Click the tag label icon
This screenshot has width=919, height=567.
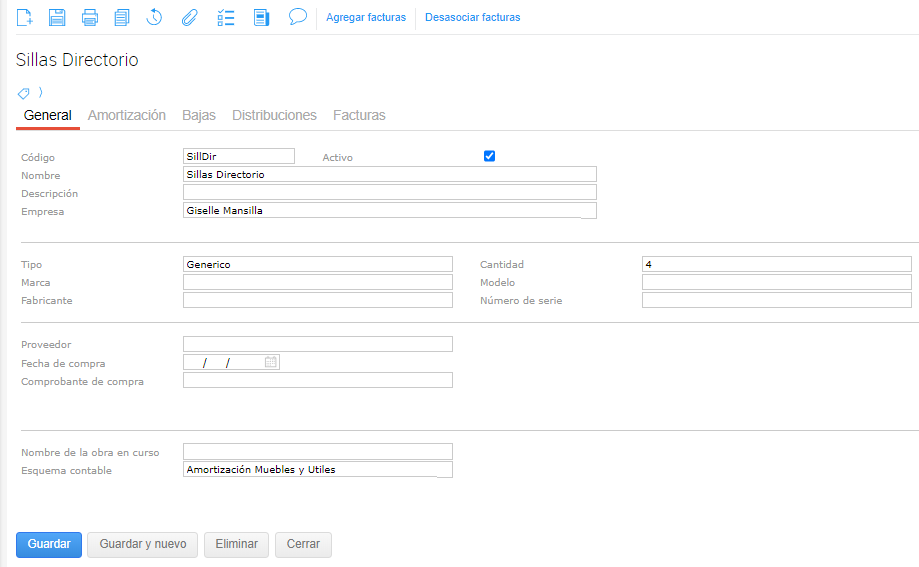(x=24, y=93)
